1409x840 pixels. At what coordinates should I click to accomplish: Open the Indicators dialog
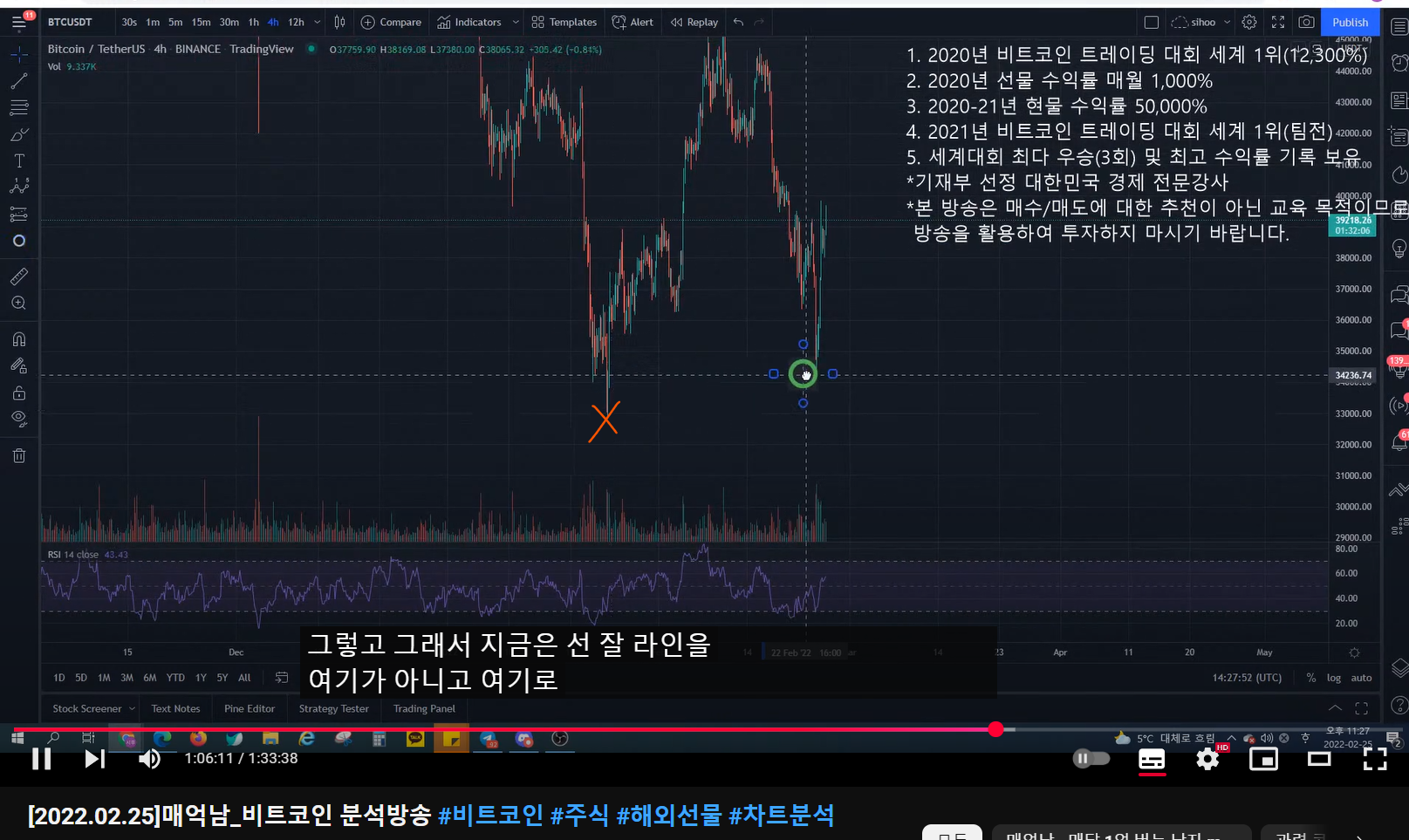(x=469, y=23)
